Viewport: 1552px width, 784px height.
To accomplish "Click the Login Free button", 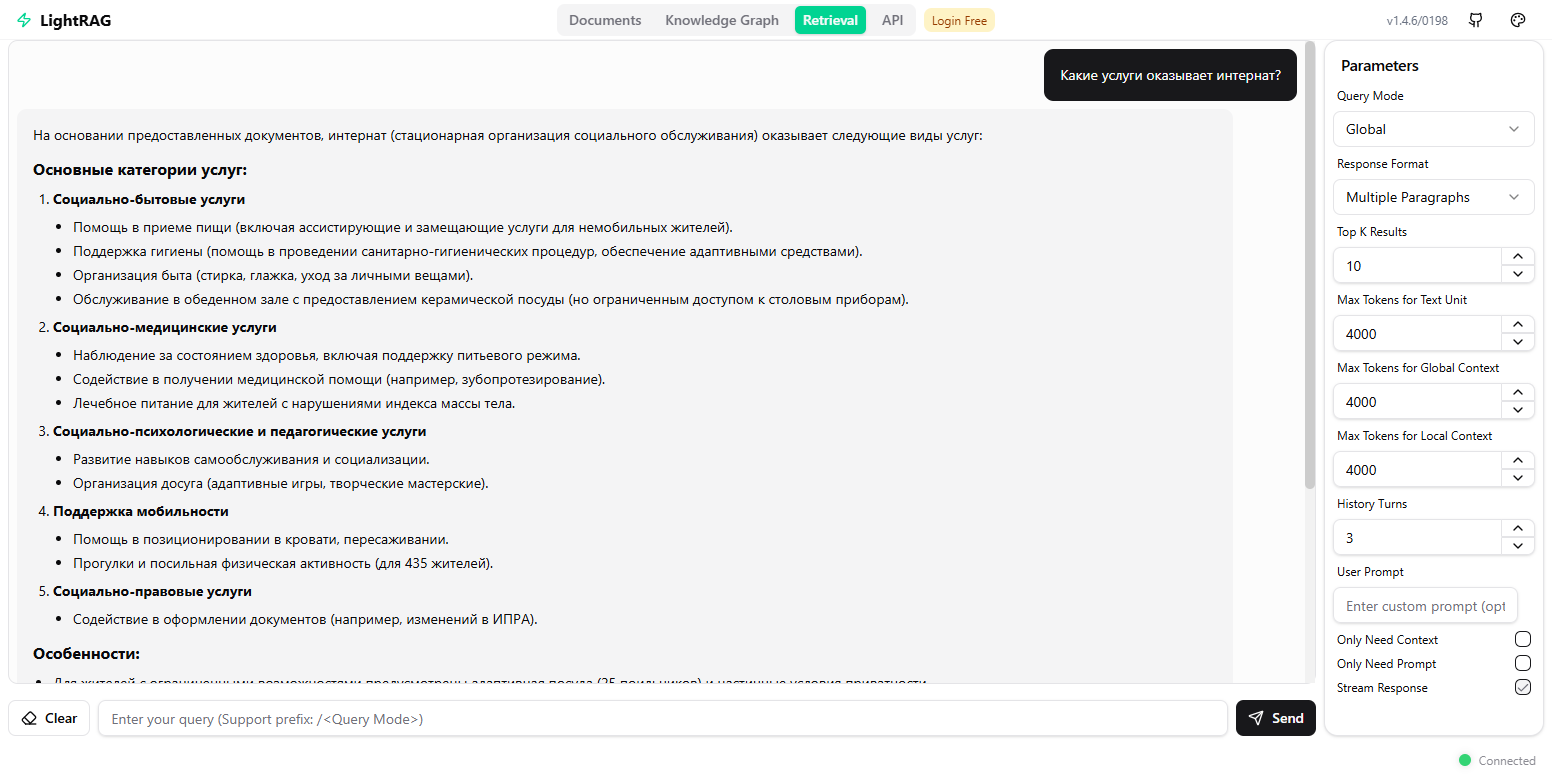I will click(x=959, y=21).
